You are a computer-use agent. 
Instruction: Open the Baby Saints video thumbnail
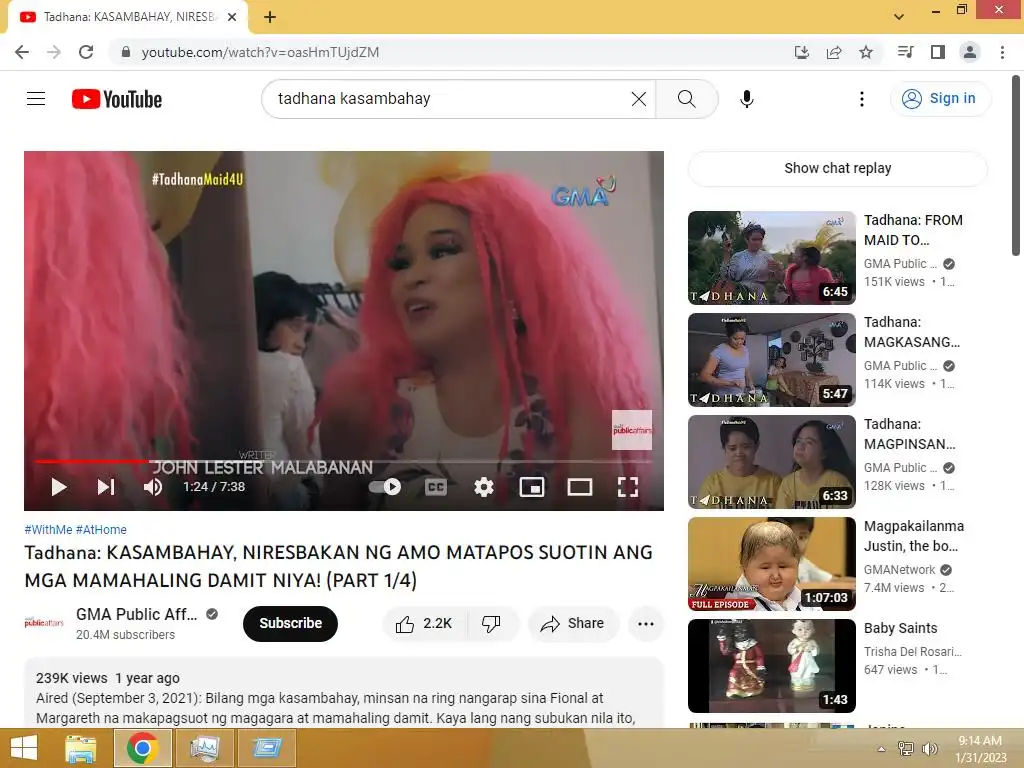[771, 665]
